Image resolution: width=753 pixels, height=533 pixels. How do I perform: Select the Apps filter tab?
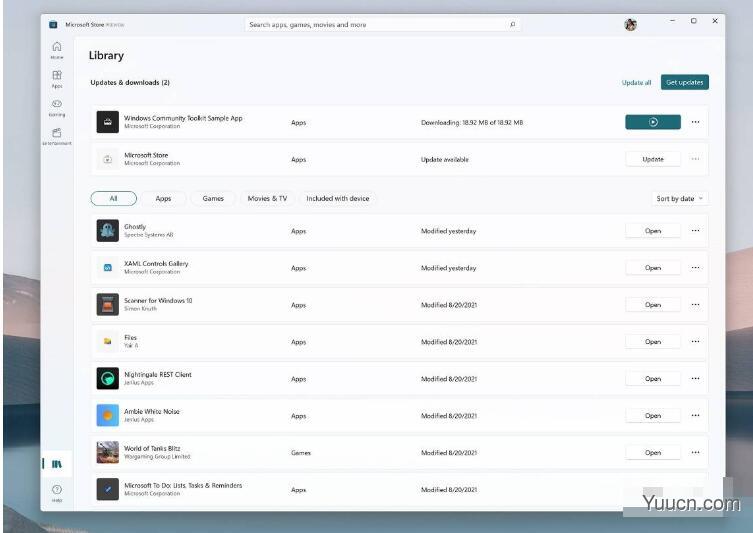coord(163,198)
